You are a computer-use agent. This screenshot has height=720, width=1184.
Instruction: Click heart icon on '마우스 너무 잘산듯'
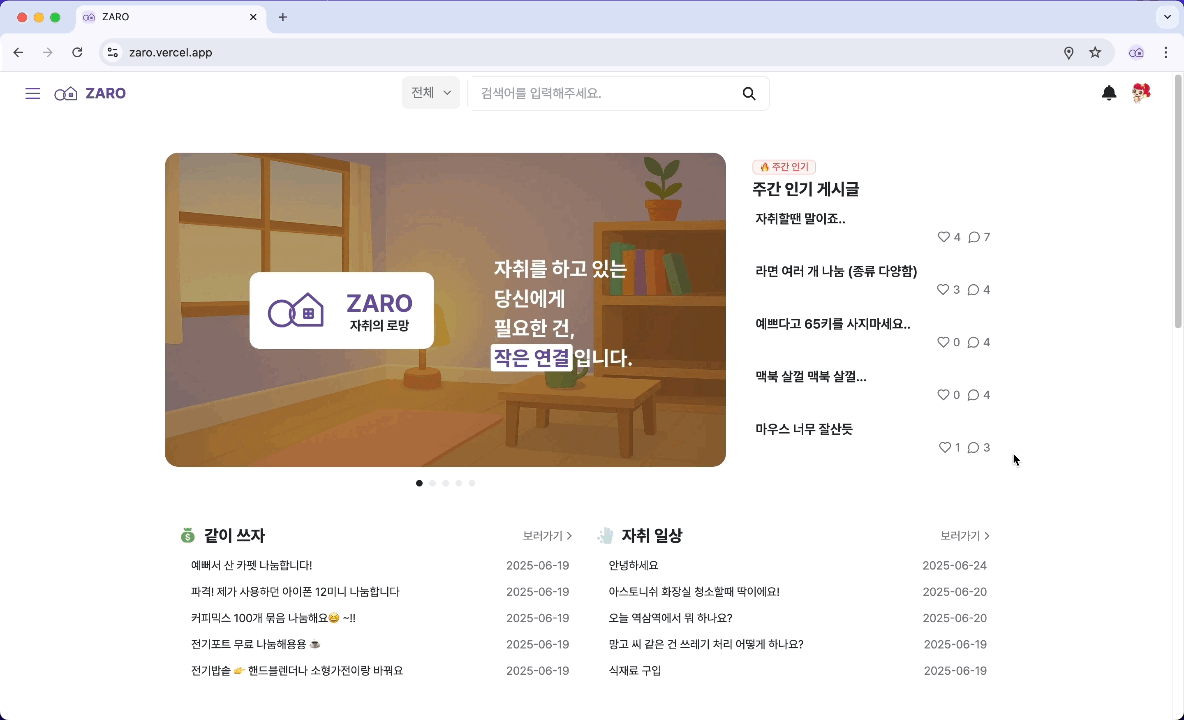944,448
